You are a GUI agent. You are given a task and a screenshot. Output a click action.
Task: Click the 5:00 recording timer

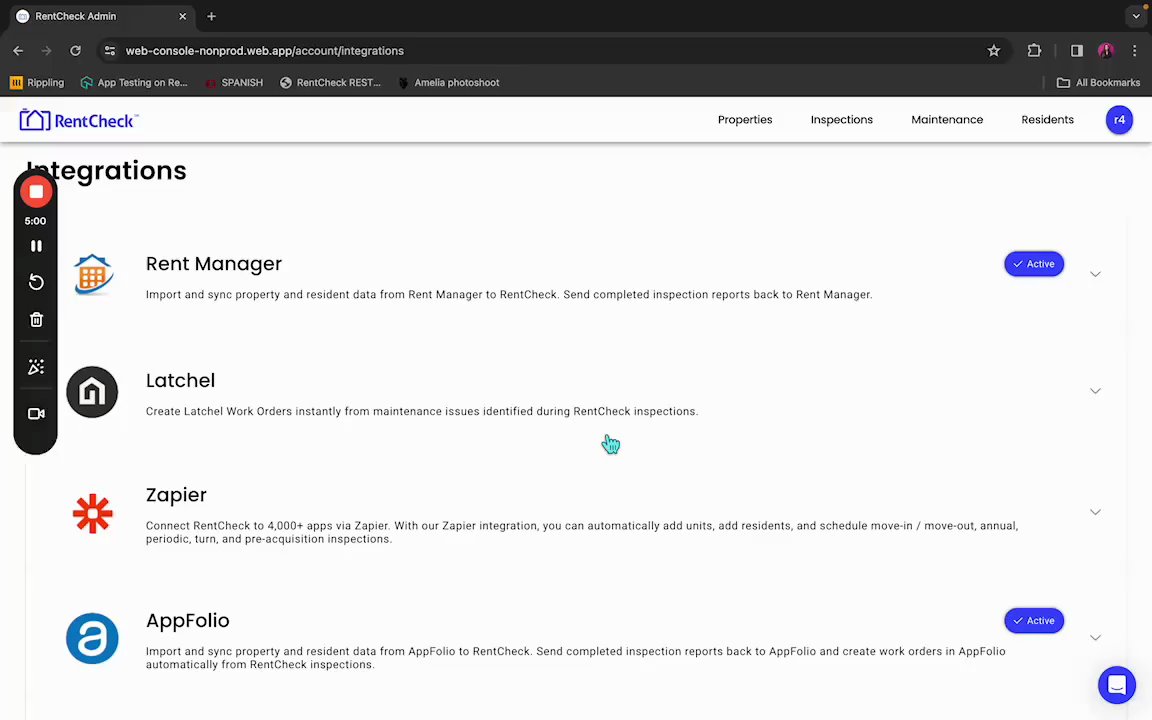tap(35, 221)
